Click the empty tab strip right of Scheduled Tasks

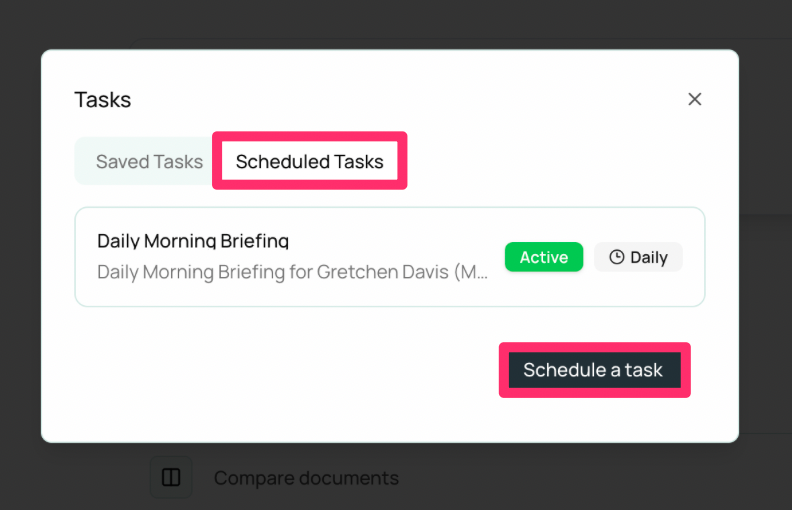tap(556, 162)
